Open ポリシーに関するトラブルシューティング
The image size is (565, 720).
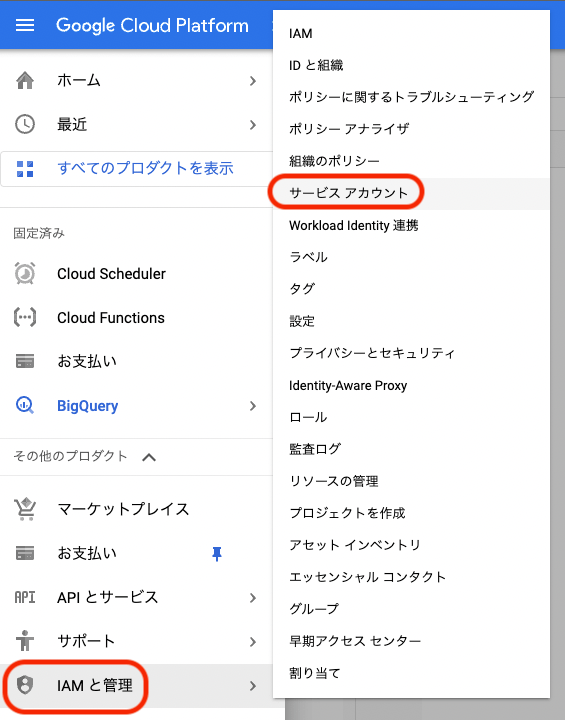(411, 97)
